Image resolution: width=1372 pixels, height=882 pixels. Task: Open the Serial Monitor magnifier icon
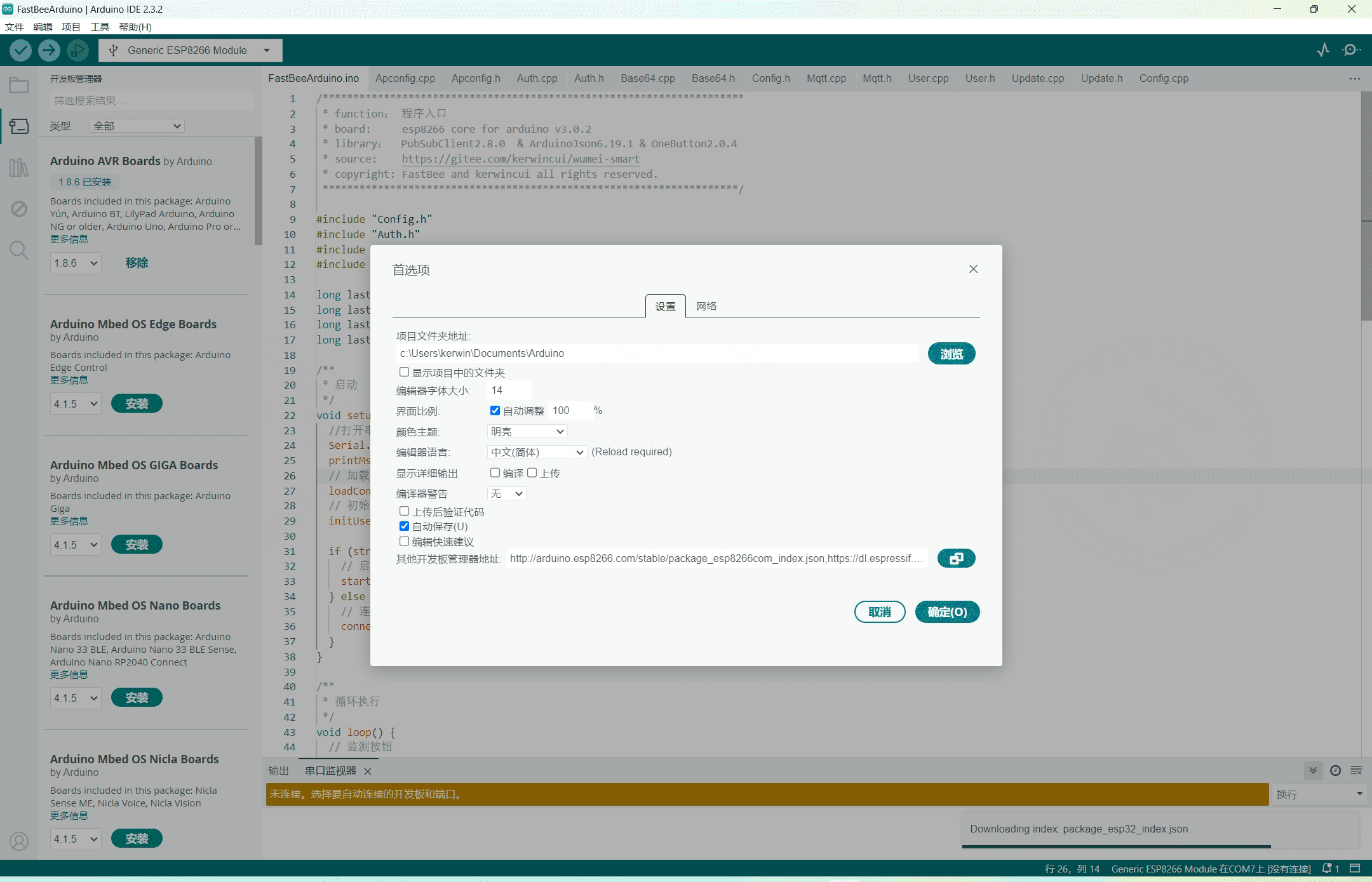point(1351,50)
